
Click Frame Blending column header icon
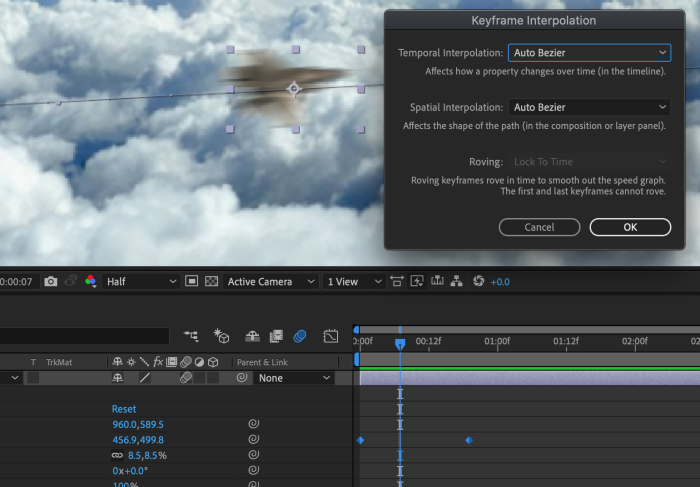pyautogui.click(x=171, y=362)
